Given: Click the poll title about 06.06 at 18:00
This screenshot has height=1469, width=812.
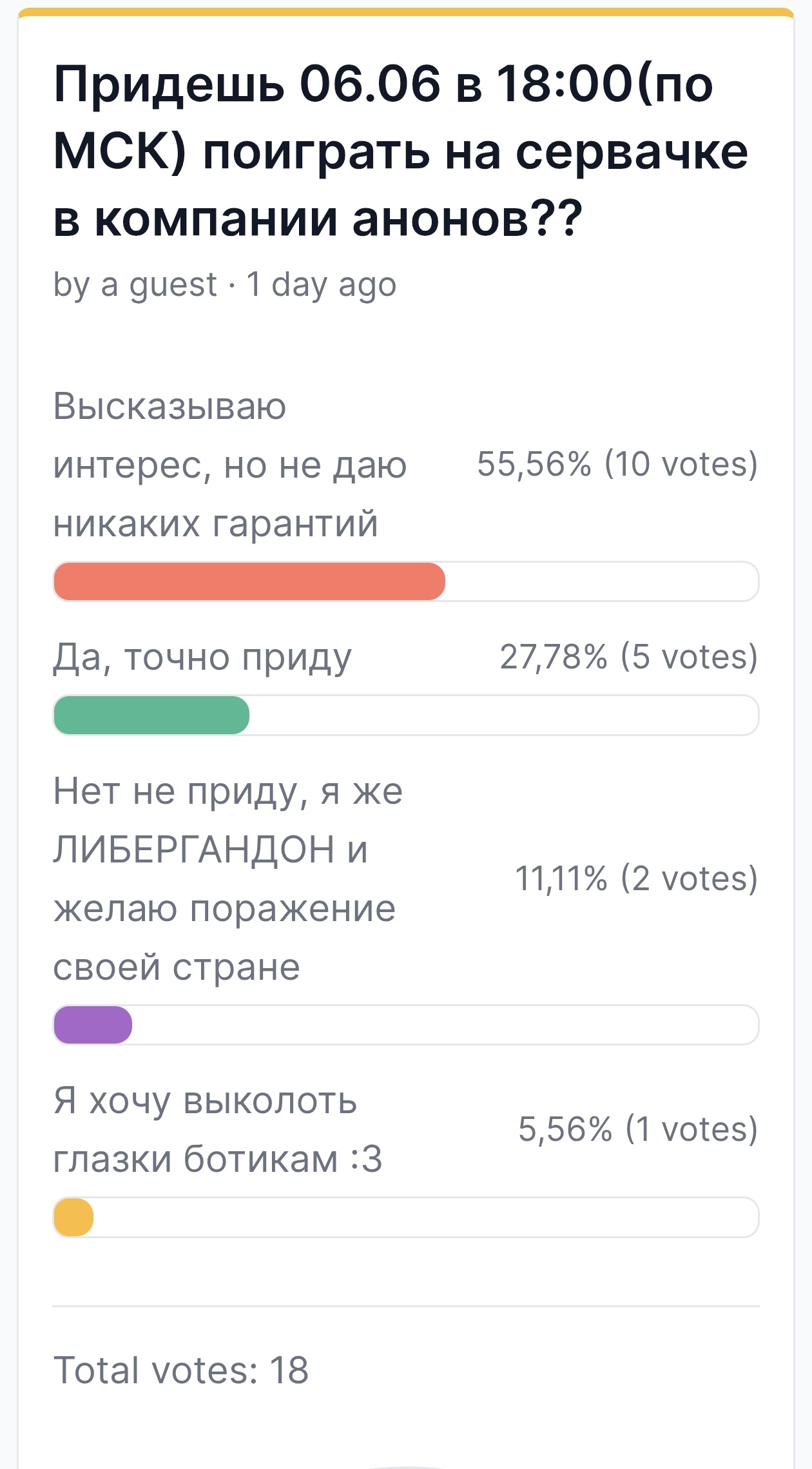Looking at the screenshot, I should [401, 151].
